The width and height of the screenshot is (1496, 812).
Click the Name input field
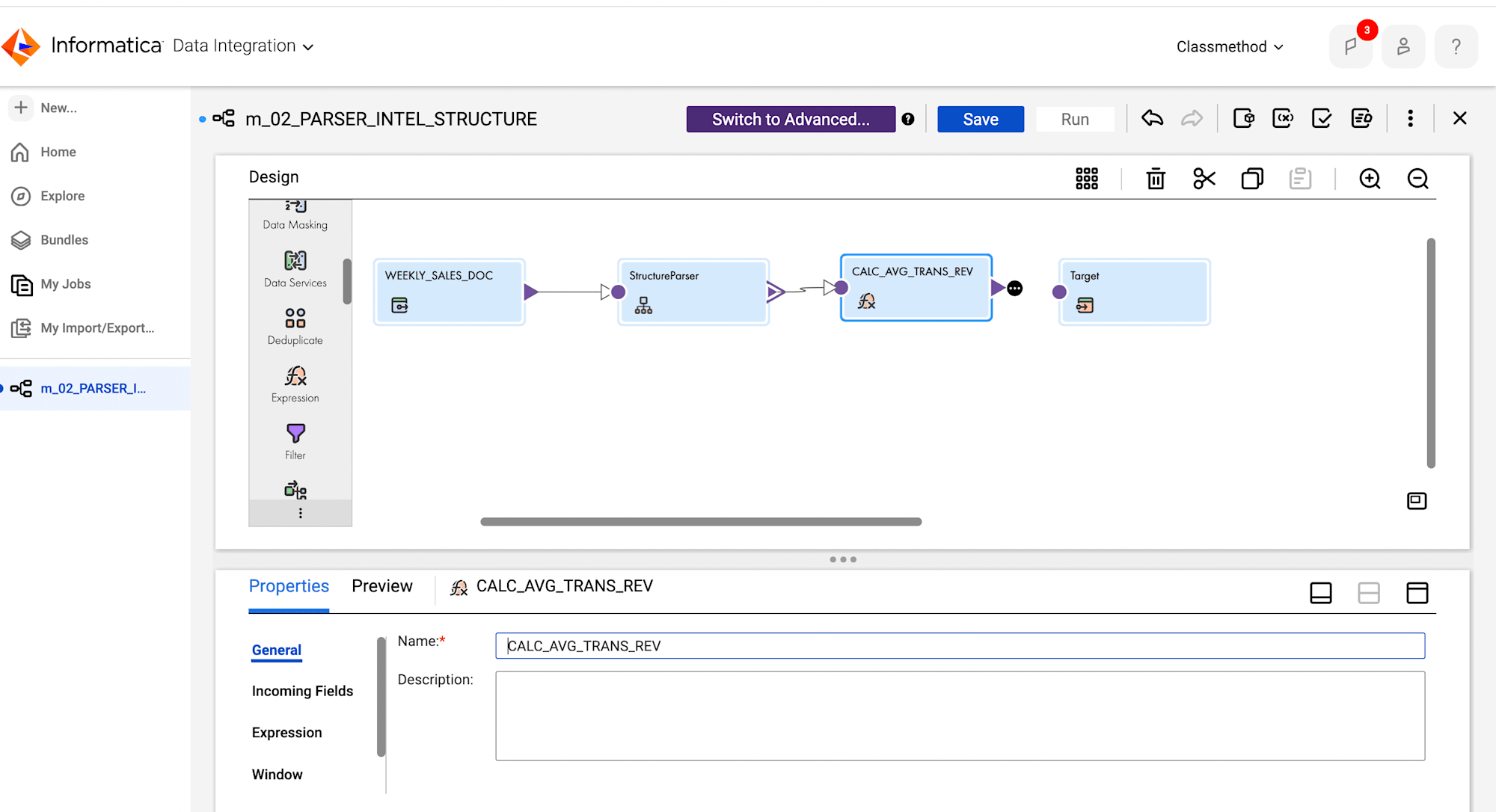(960, 645)
